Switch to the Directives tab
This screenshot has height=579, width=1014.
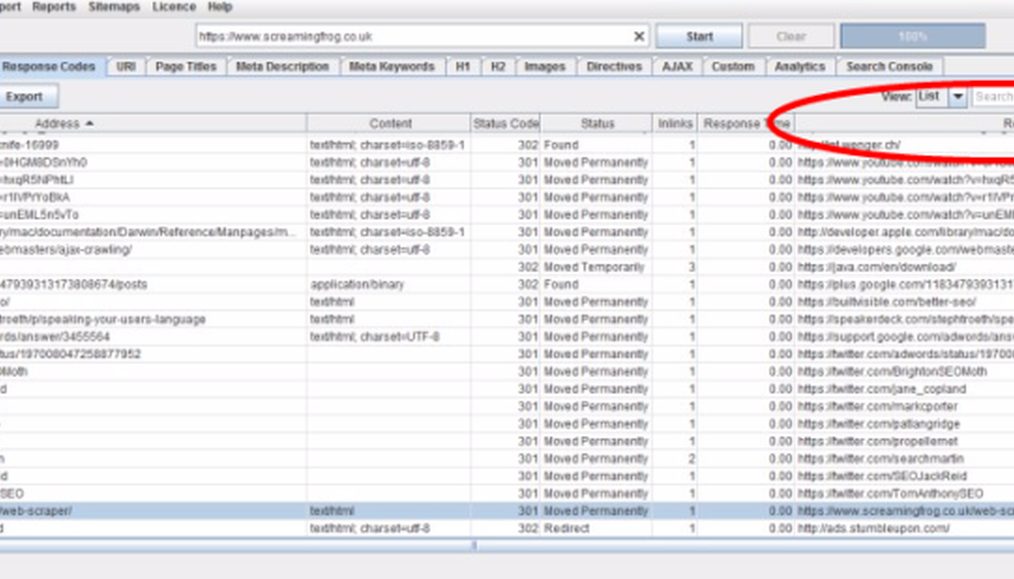614,67
